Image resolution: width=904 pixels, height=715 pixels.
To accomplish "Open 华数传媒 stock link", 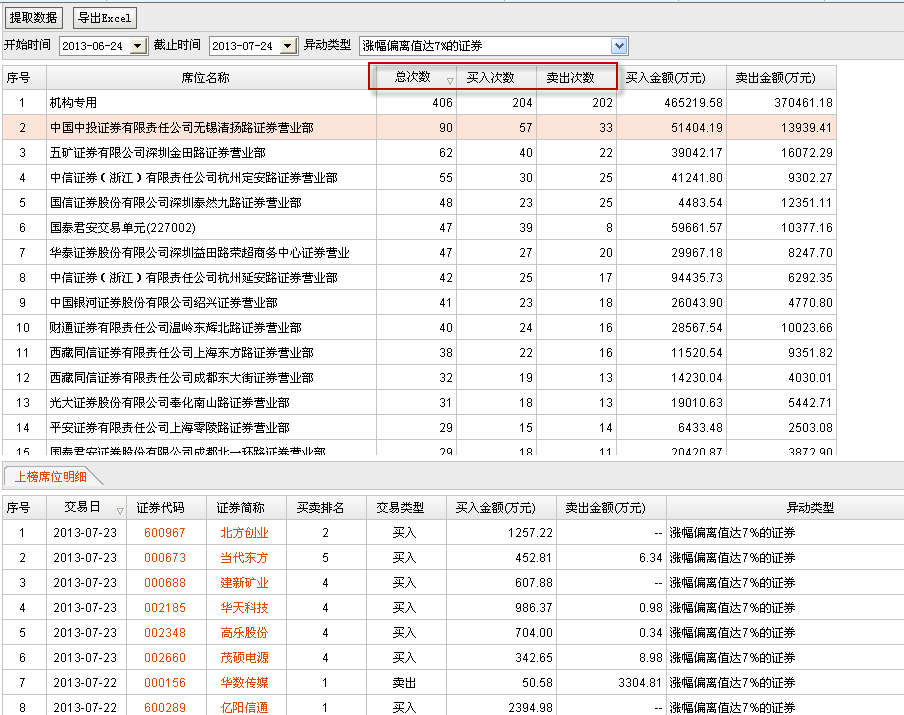I will coord(244,683).
